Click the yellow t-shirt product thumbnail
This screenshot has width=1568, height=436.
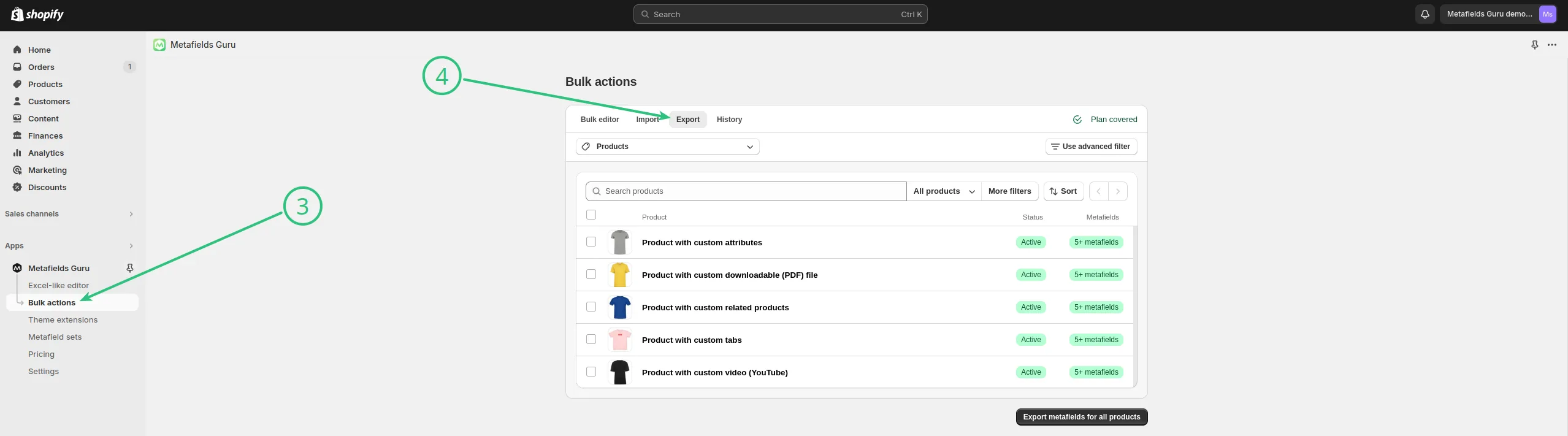tap(619, 275)
